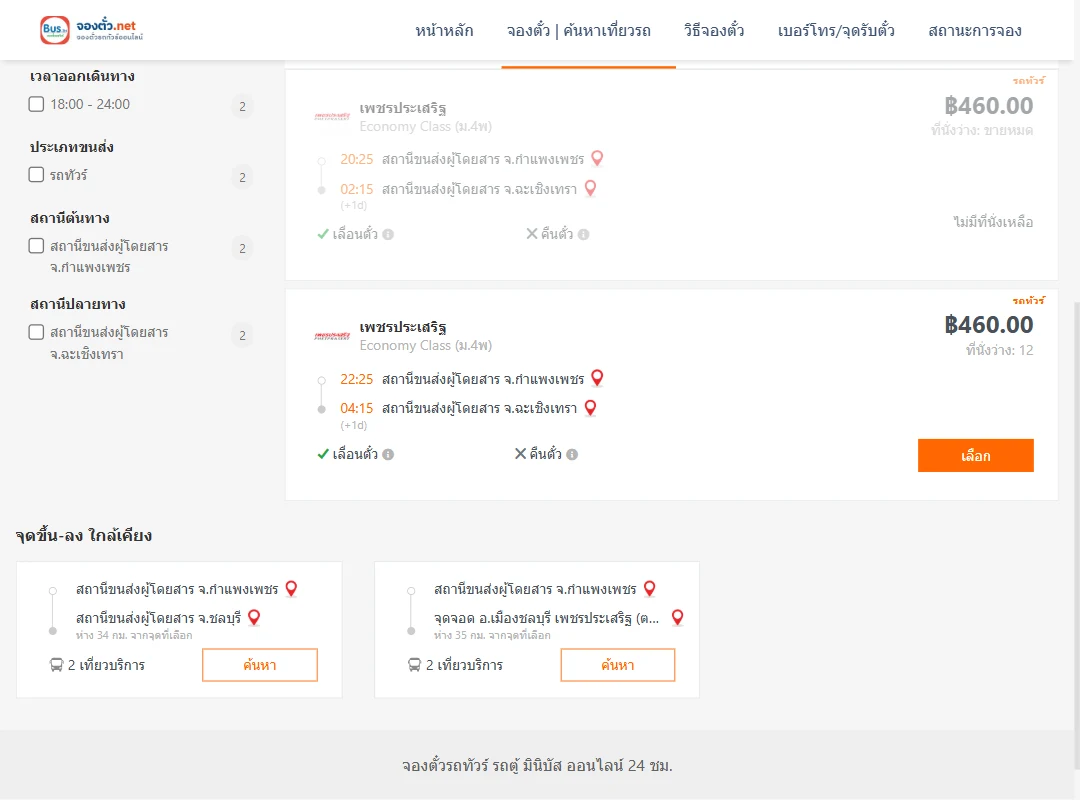Click ห่าง 35 กม. จากจุดที่เลือก text
The width and height of the screenshot is (1080, 800).
click(x=492, y=635)
